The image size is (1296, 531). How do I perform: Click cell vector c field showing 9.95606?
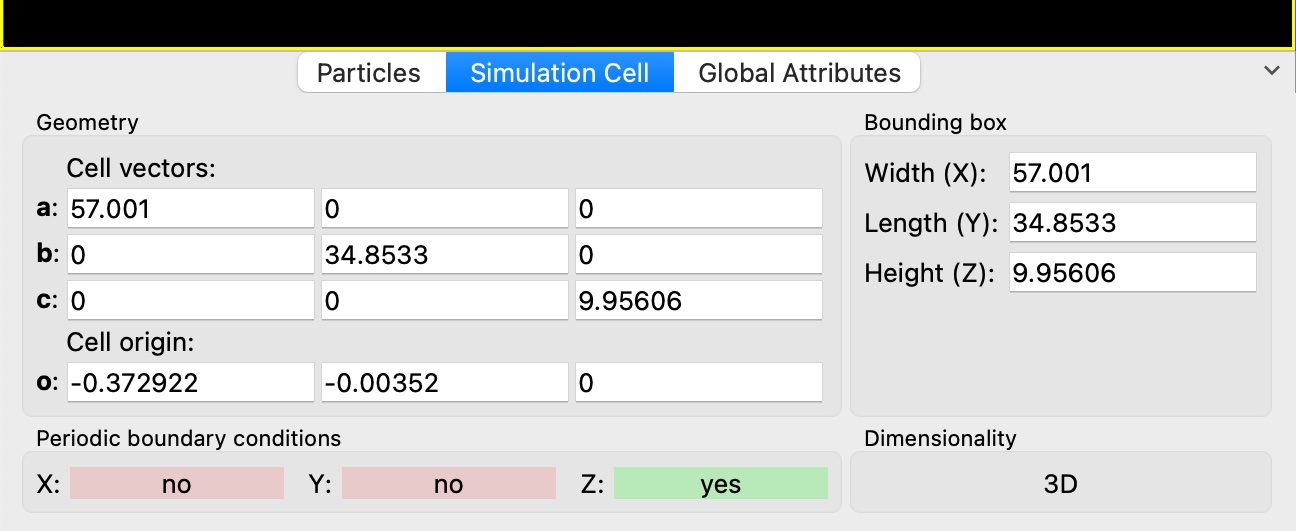click(x=698, y=300)
